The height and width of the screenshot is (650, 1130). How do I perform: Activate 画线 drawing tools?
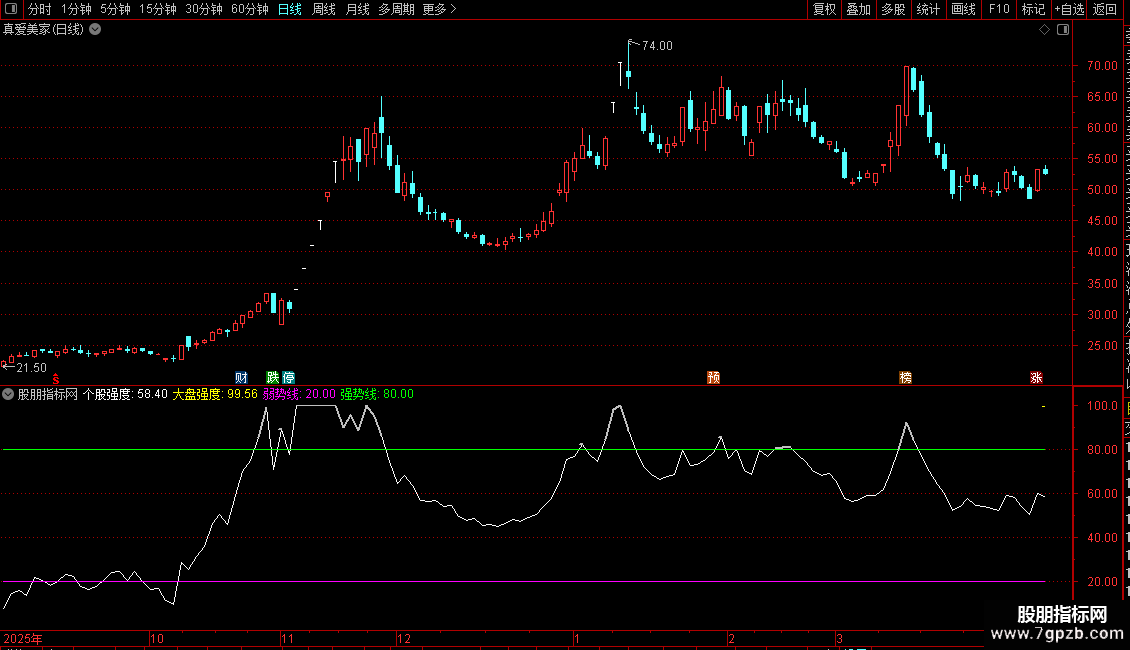tap(963, 9)
